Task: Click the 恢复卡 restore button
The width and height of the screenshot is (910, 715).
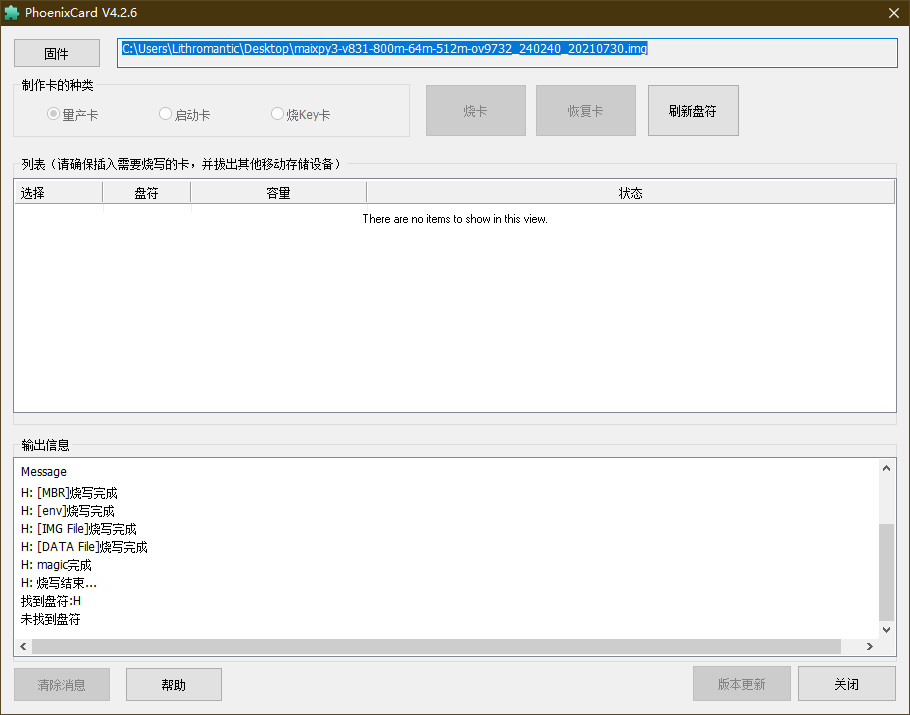Action: tap(586, 110)
